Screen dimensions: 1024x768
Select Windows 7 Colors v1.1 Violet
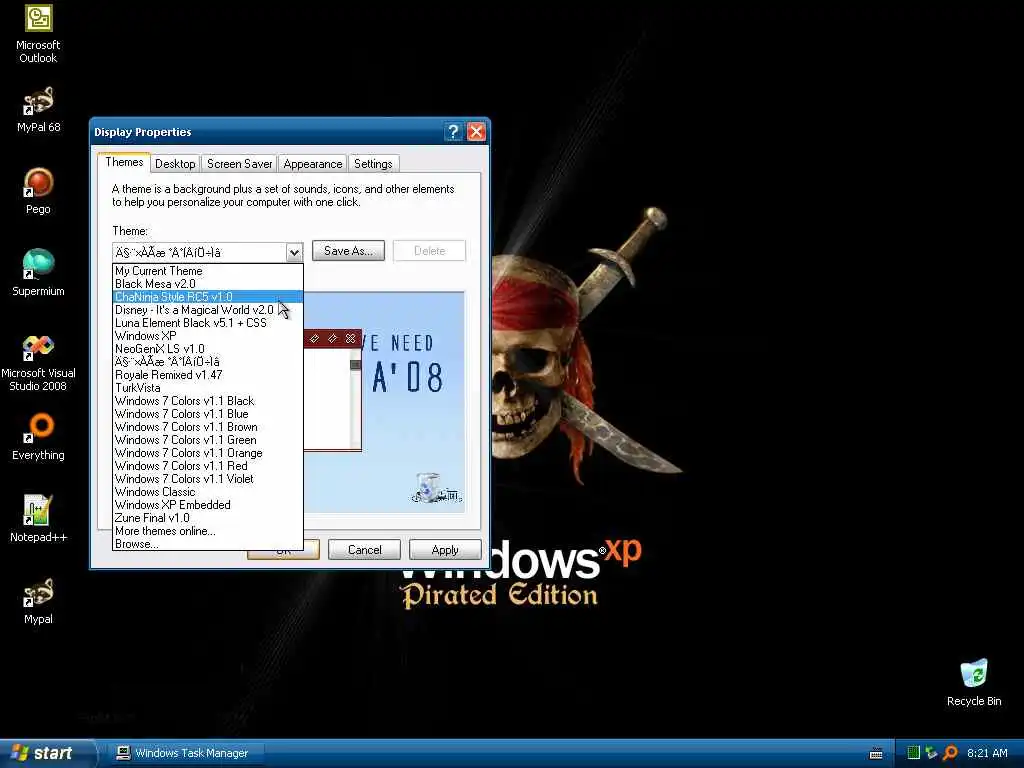pyautogui.click(x=208, y=479)
